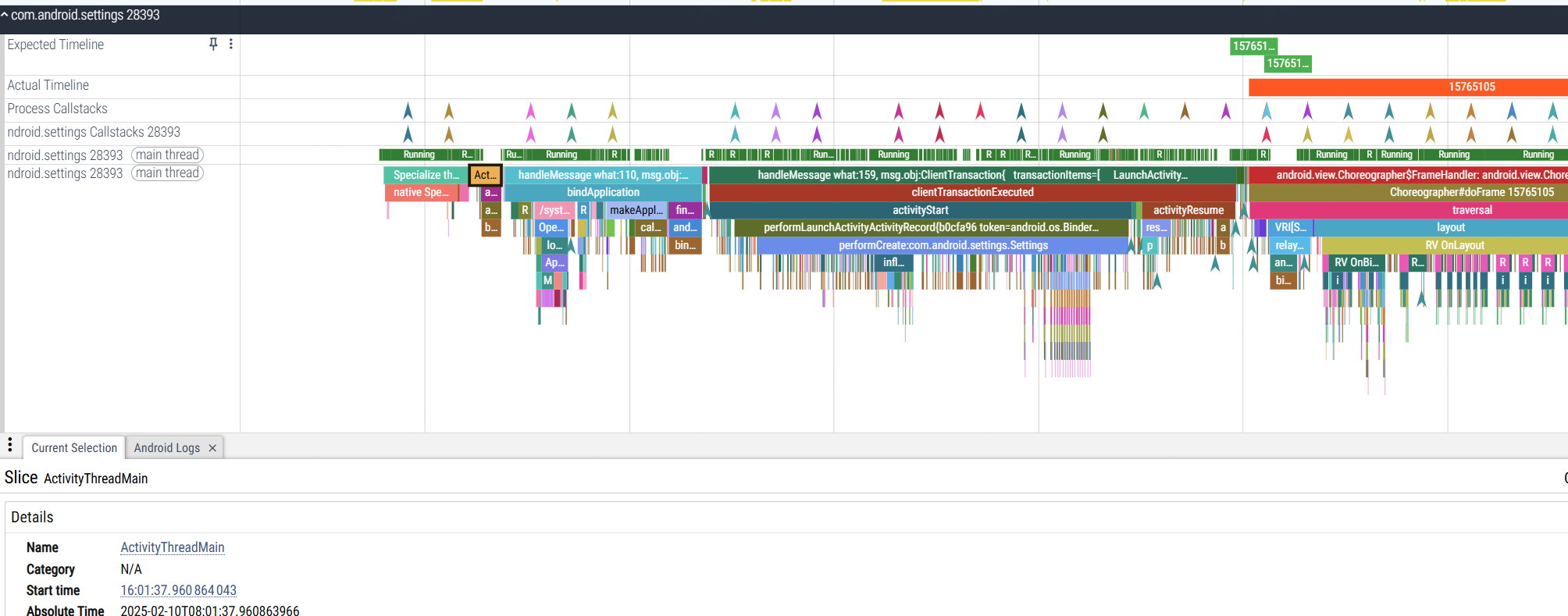Close the Android Logs tab

coord(212,448)
